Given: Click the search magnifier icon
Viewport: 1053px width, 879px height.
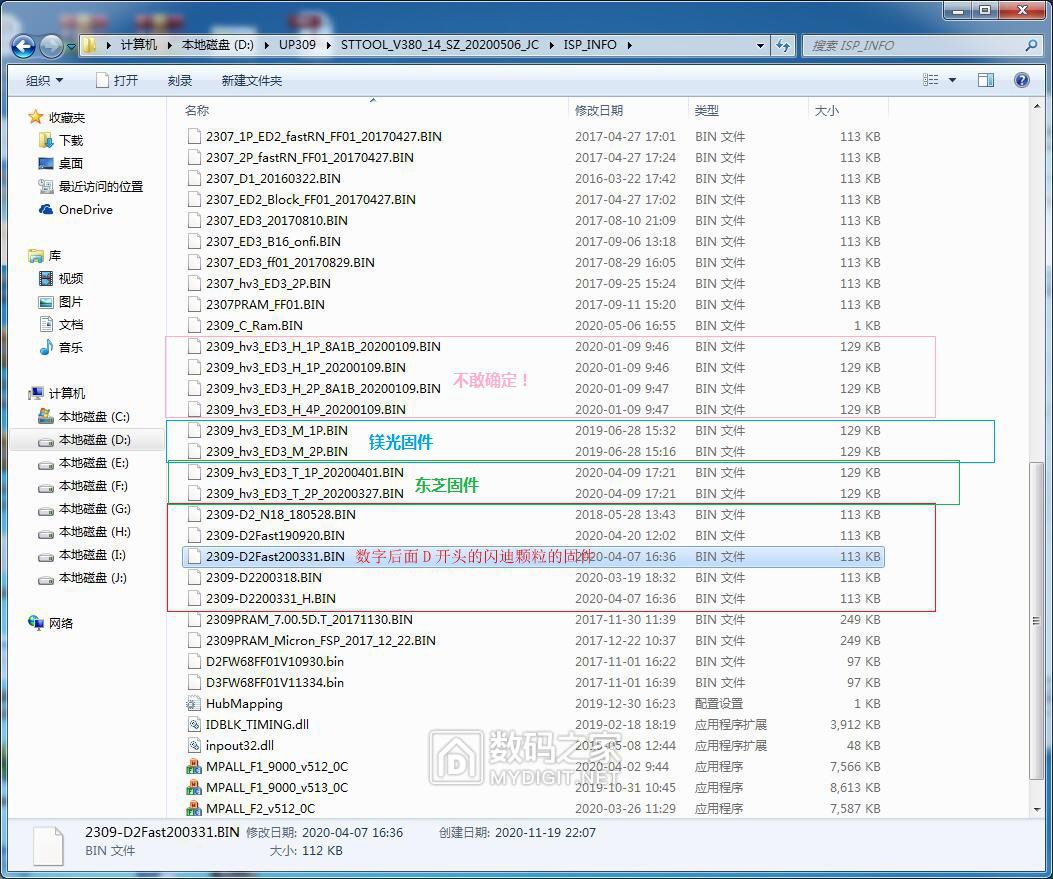Looking at the screenshot, I should click(1032, 46).
